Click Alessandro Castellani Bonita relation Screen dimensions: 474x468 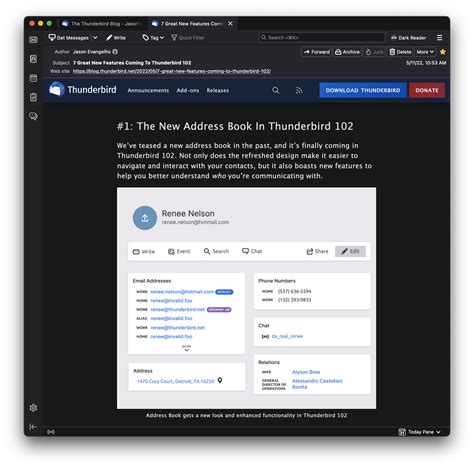[317, 384]
